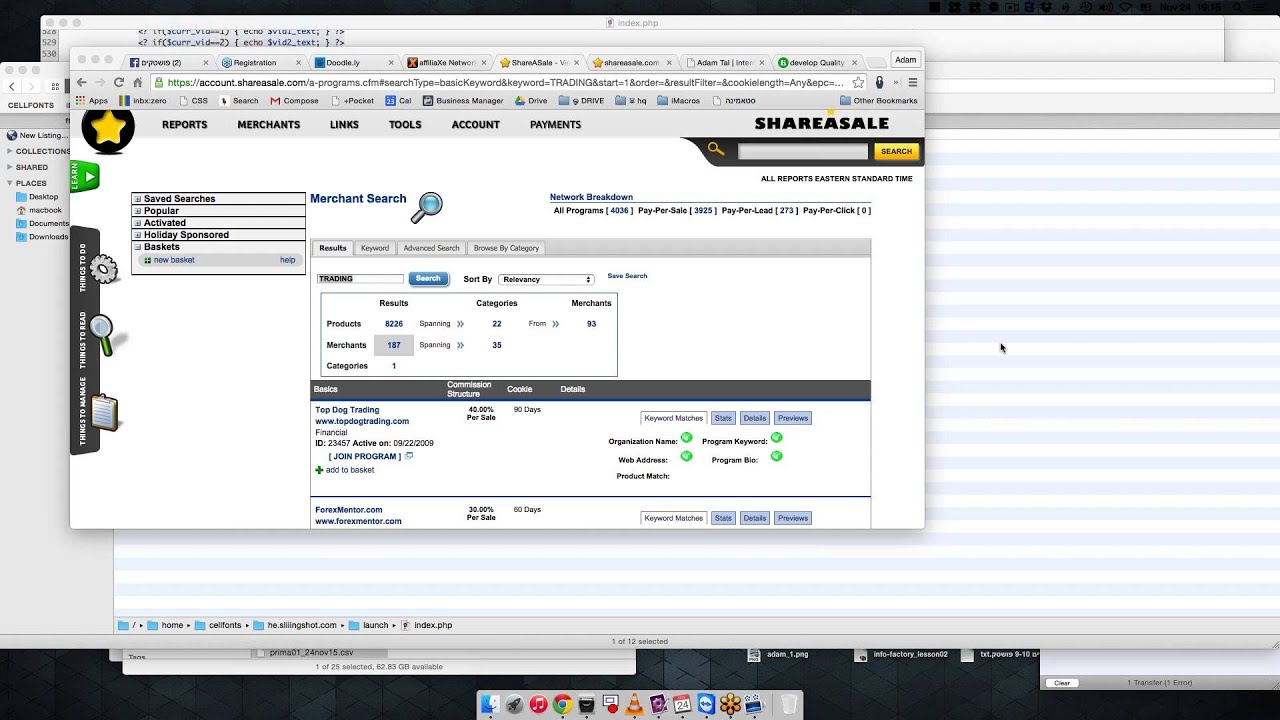Screen dimensions: 1280x720
Task: Expand the Holiday Sponsored section
Action: pyautogui.click(x=138, y=235)
